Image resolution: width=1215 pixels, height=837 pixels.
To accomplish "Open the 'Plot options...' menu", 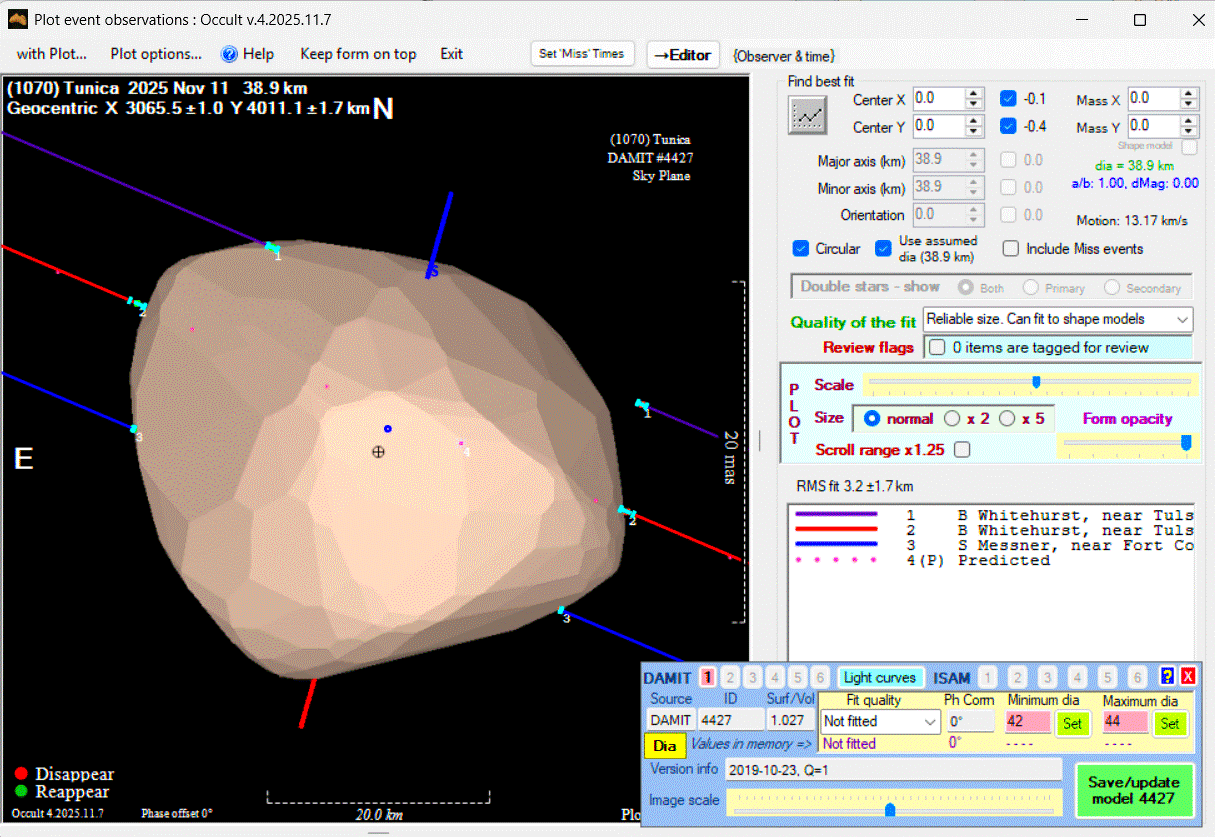I will tap(156, 54).
